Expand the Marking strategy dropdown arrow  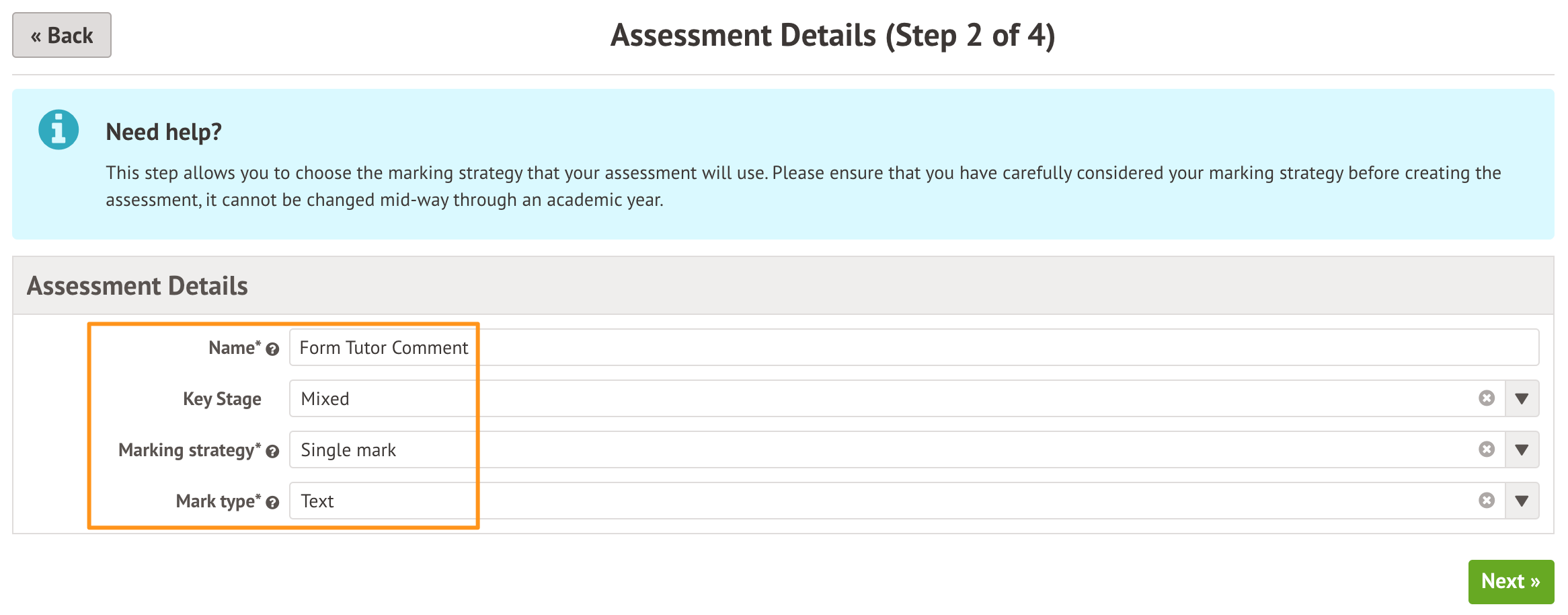(x=1522, y=449)
